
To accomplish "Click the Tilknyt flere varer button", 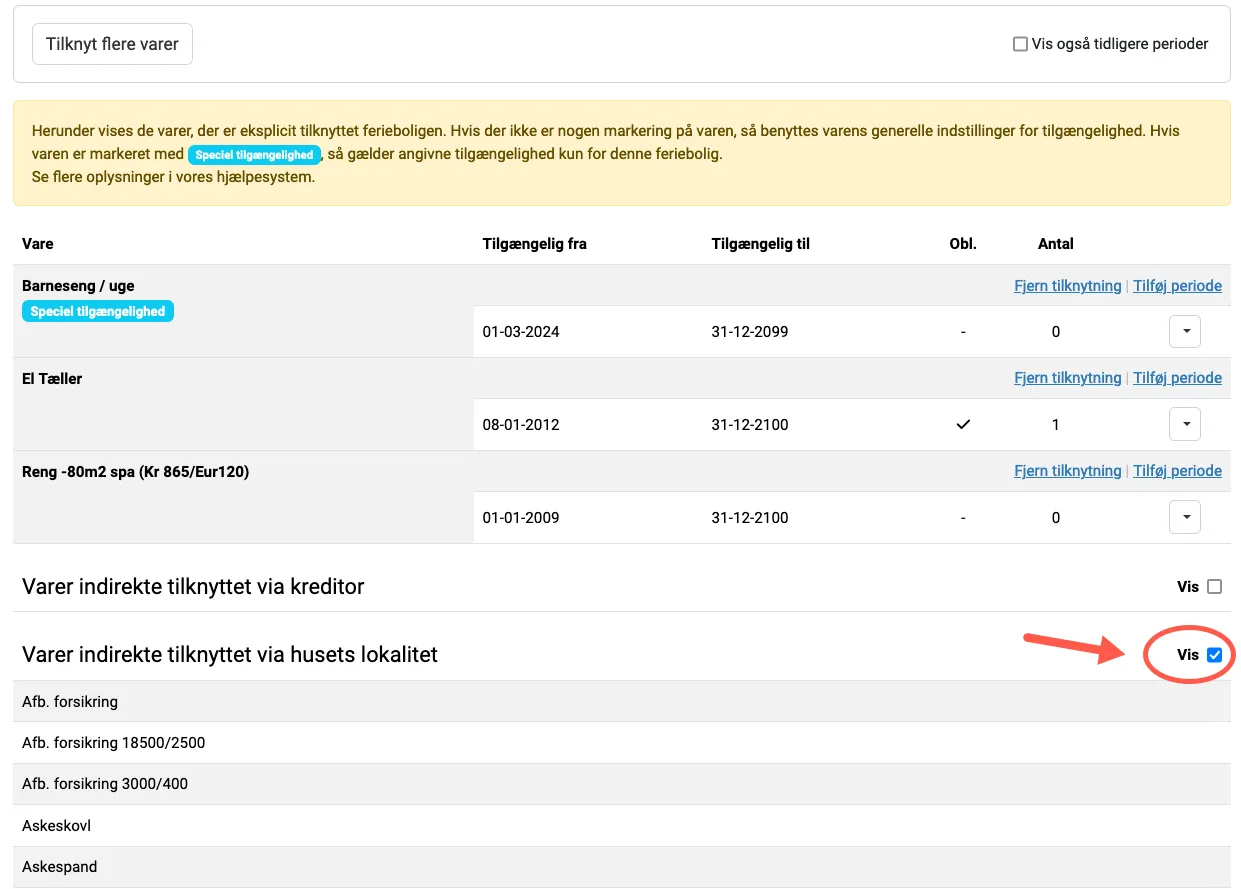I will tap(112, 45).
